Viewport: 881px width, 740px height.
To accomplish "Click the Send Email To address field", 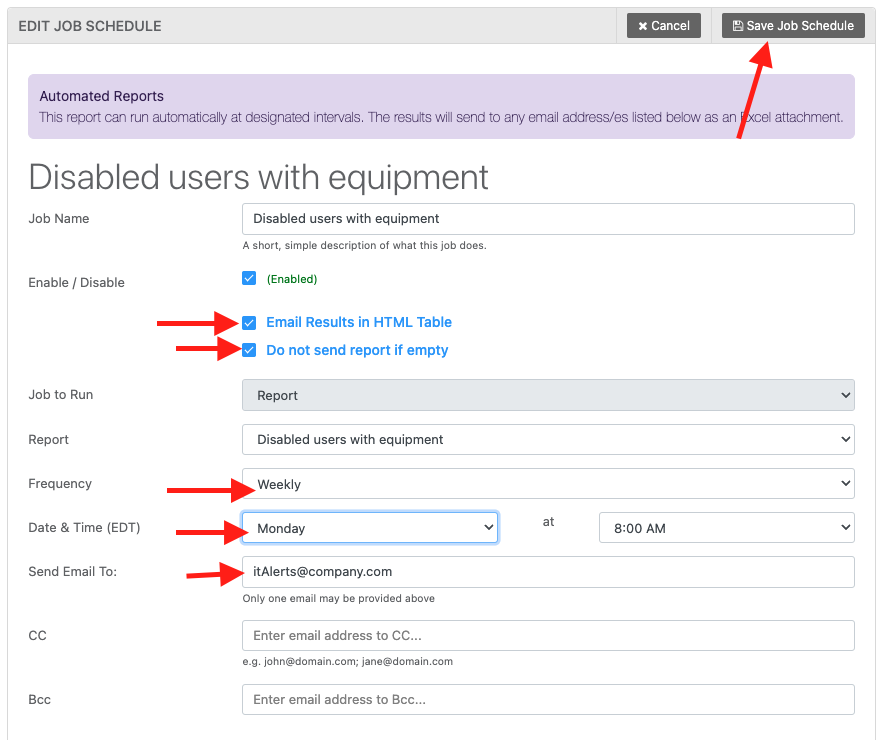I will point(548,572).
